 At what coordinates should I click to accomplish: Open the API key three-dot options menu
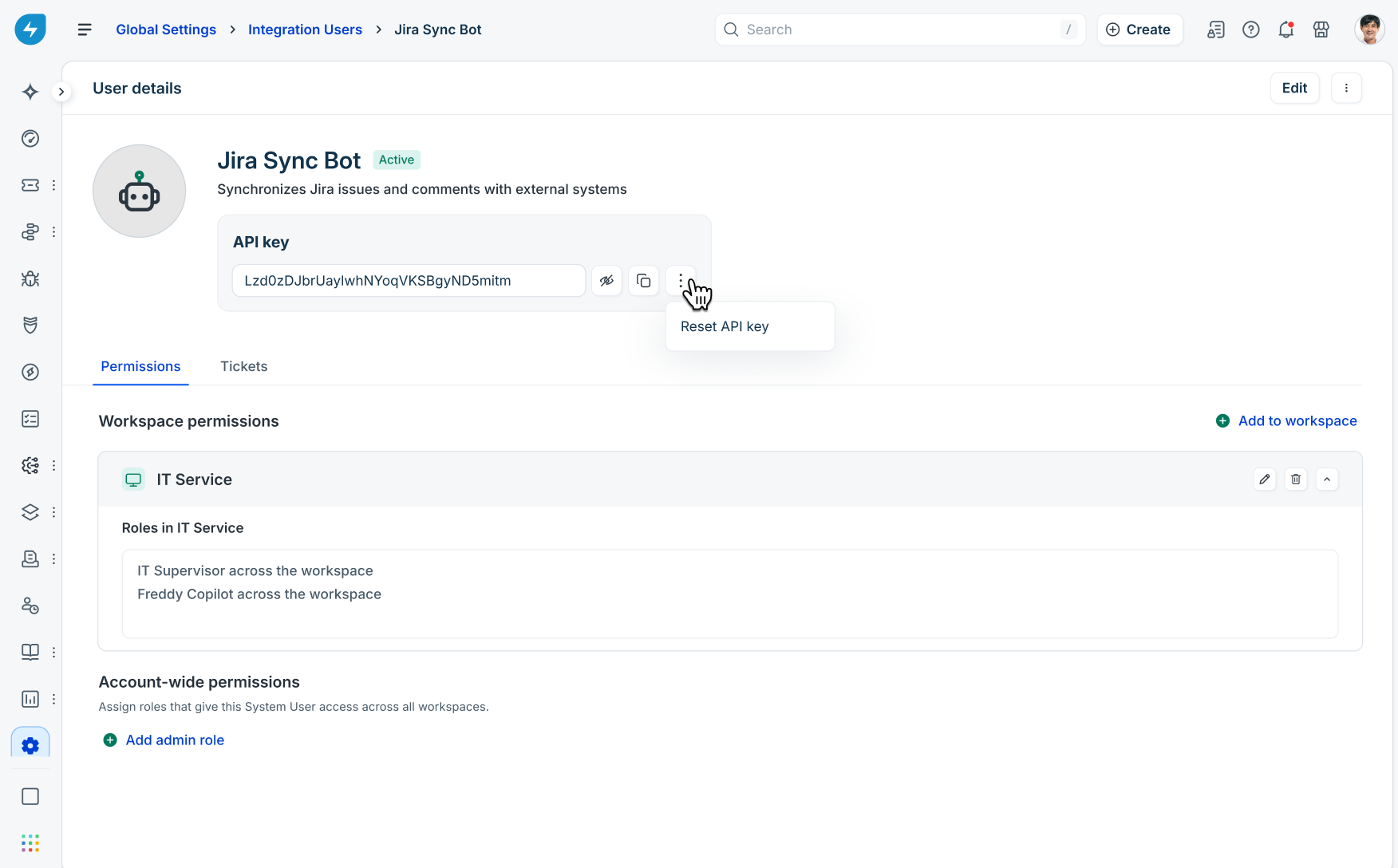[x=681, y=281]
